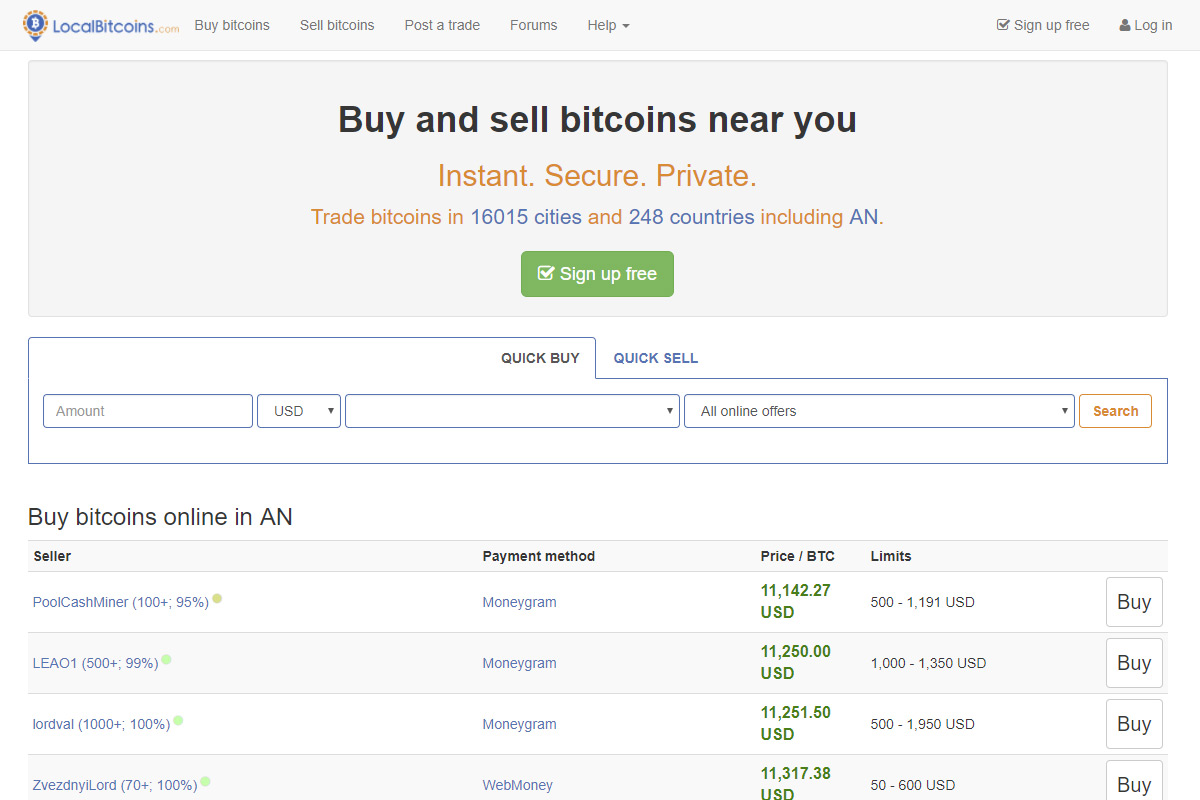This screenshot has height=800, width=1200.
Task: Click Moneygram in lordval row
Action: tap(519, 724)
